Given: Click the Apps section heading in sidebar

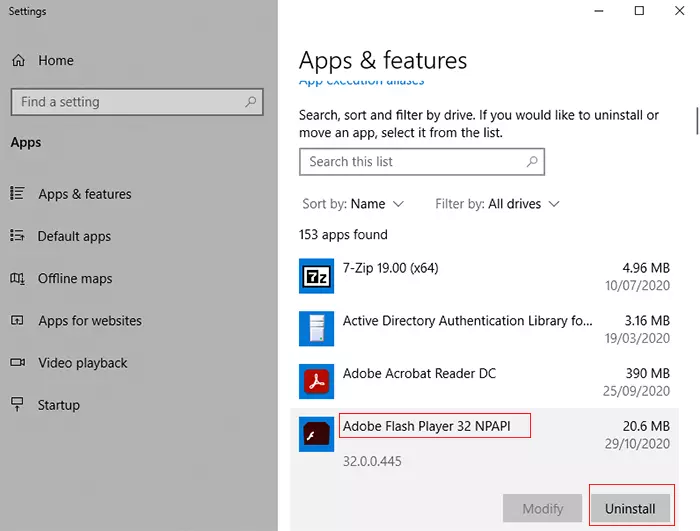Looking at the screenshot, I should coord(26,142).
